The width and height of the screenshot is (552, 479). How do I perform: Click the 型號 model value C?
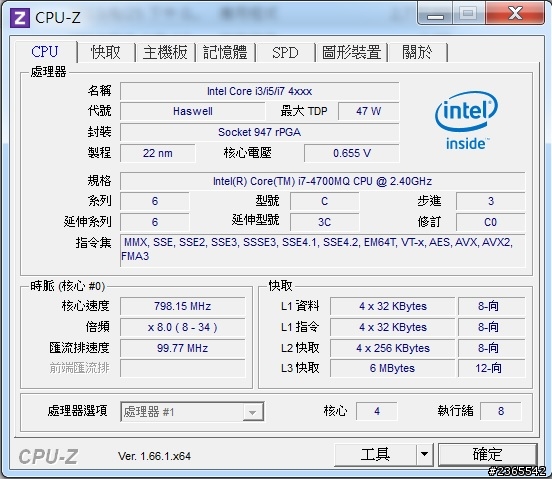pyautogui.click(x=324, y=201)
